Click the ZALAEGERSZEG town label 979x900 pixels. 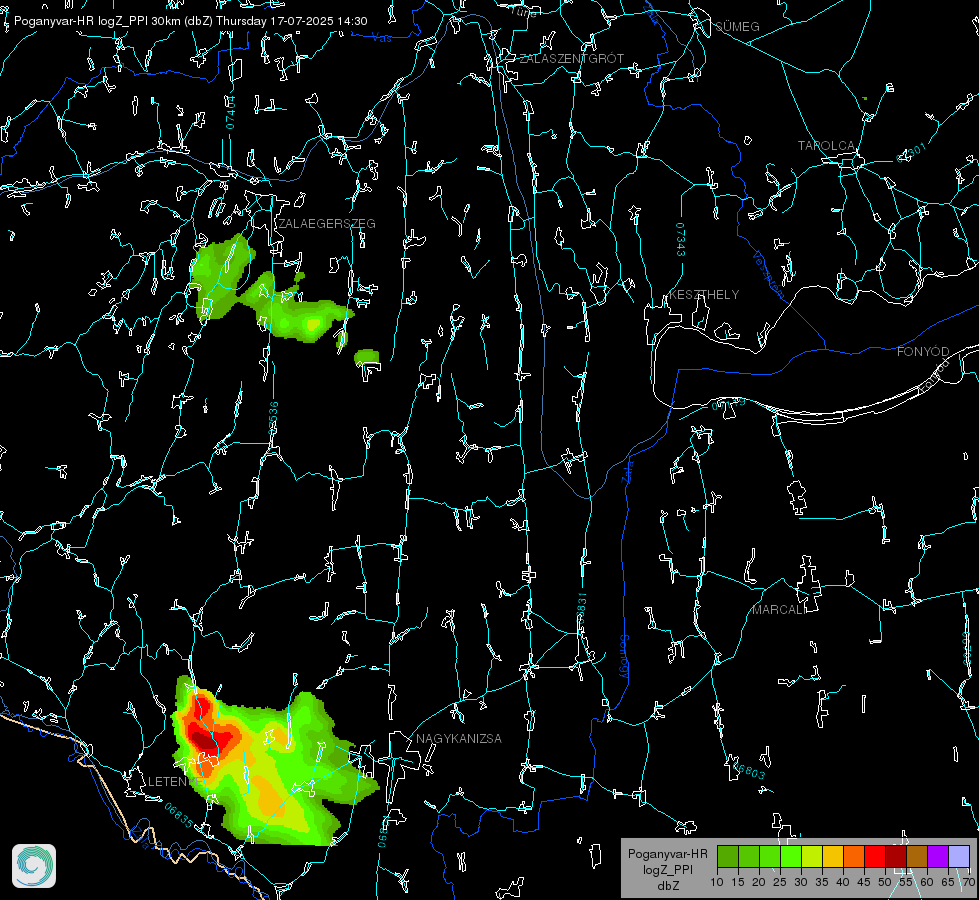pyautogui.click(x=327, y=224)
